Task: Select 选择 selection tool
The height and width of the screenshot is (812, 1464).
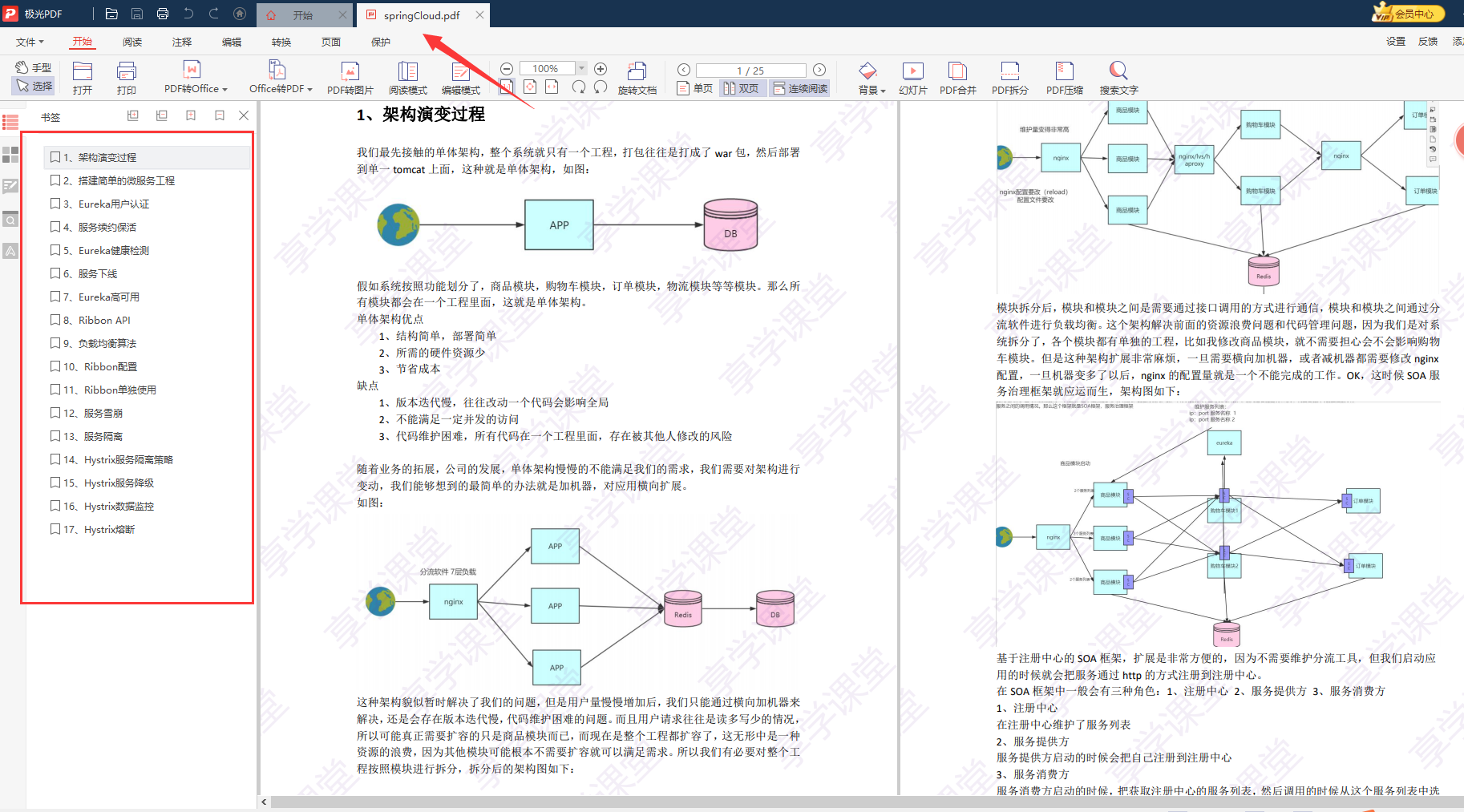Action: pyautogui.click(x=34, y=86)
